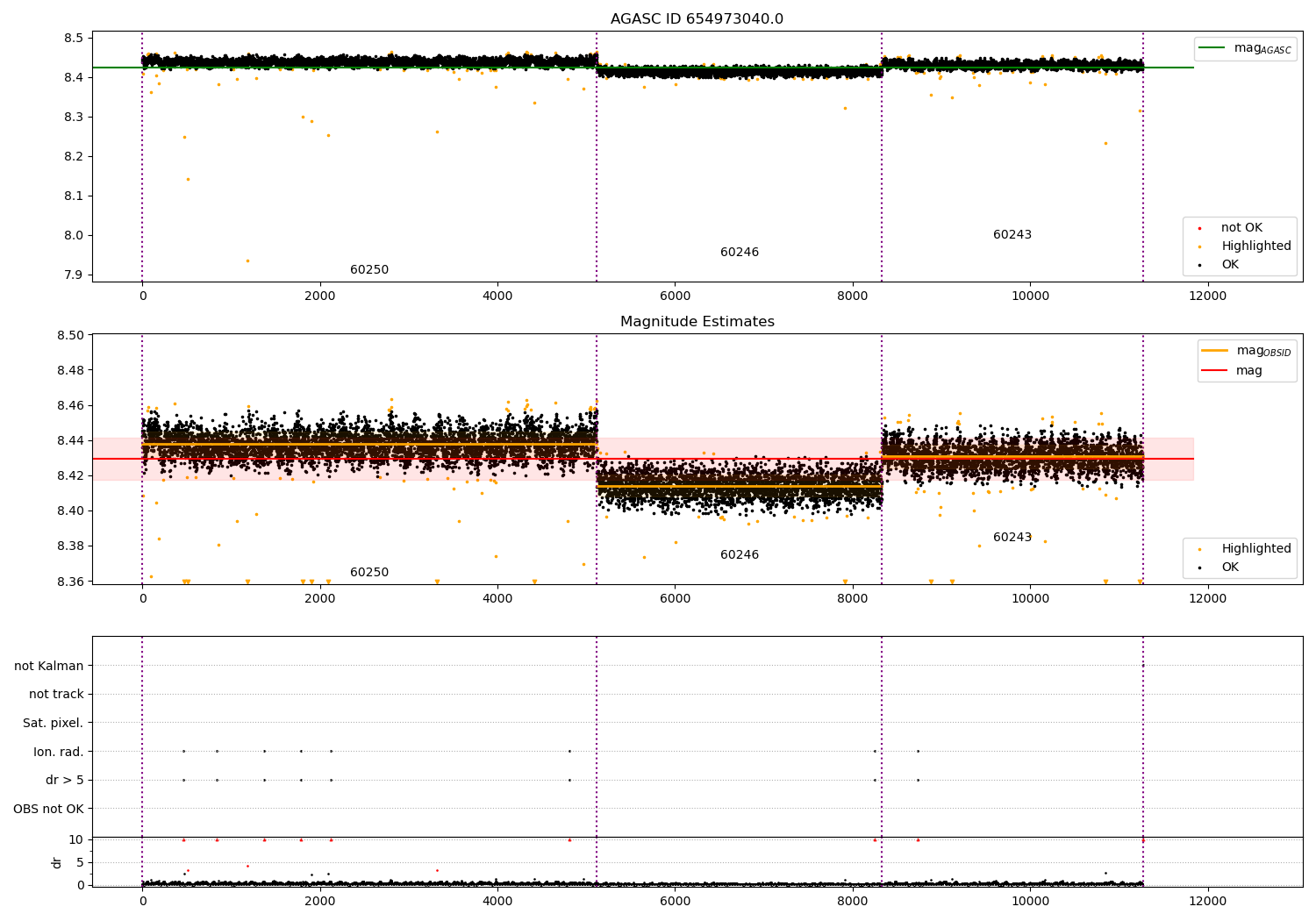Click the green mag AGASC legend line
Image resolution: width=1316 pixels, height=921 pixels.
coord(1213,48)
